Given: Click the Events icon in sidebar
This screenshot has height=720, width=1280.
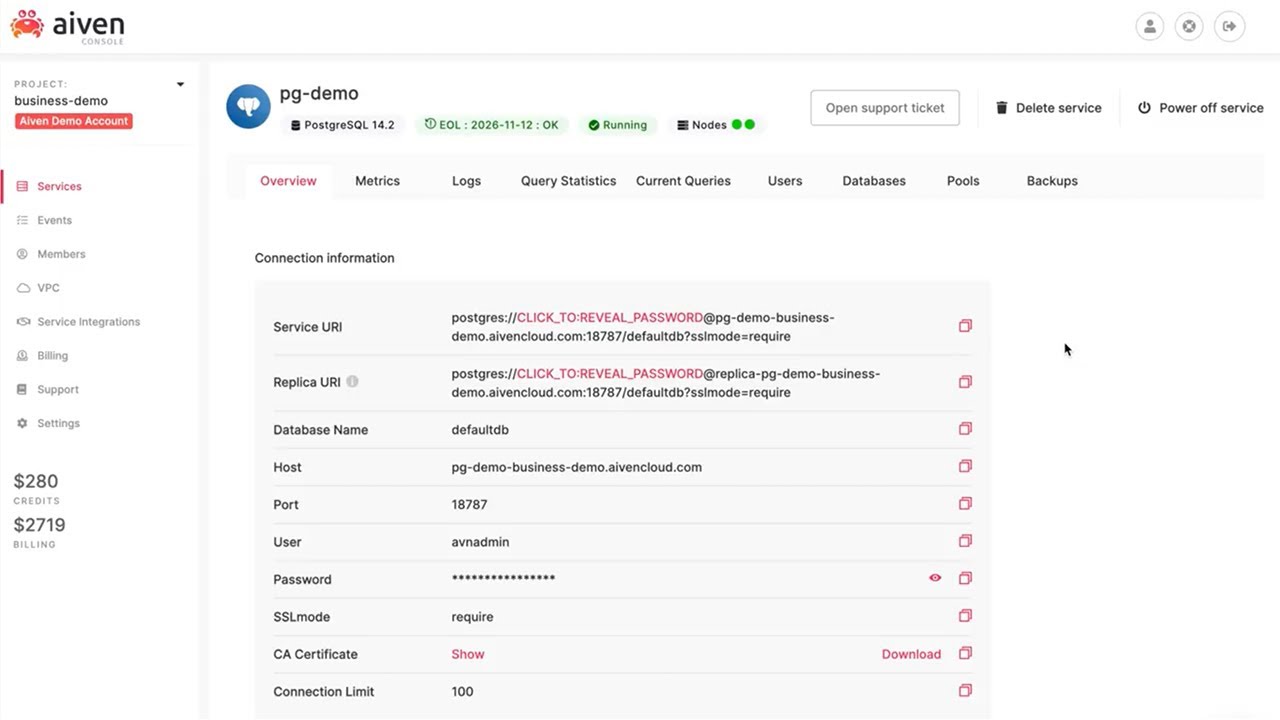Looking at the screenshot, I should click(x=22, y=220).
